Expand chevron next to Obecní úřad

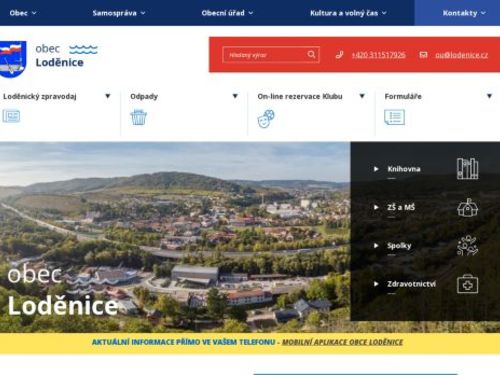click(x=251, y=13)
